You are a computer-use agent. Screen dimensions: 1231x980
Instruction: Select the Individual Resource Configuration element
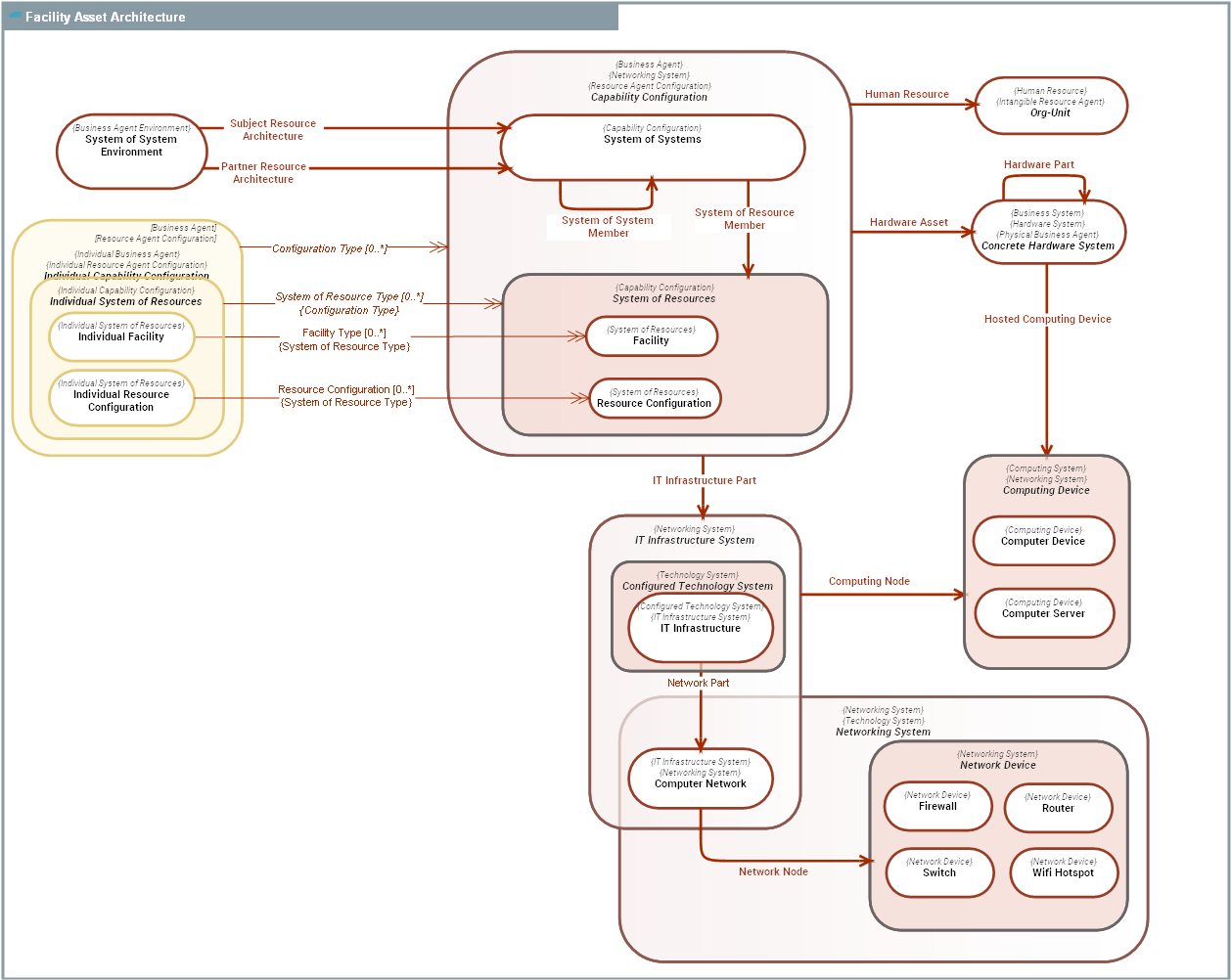[120, 399]
